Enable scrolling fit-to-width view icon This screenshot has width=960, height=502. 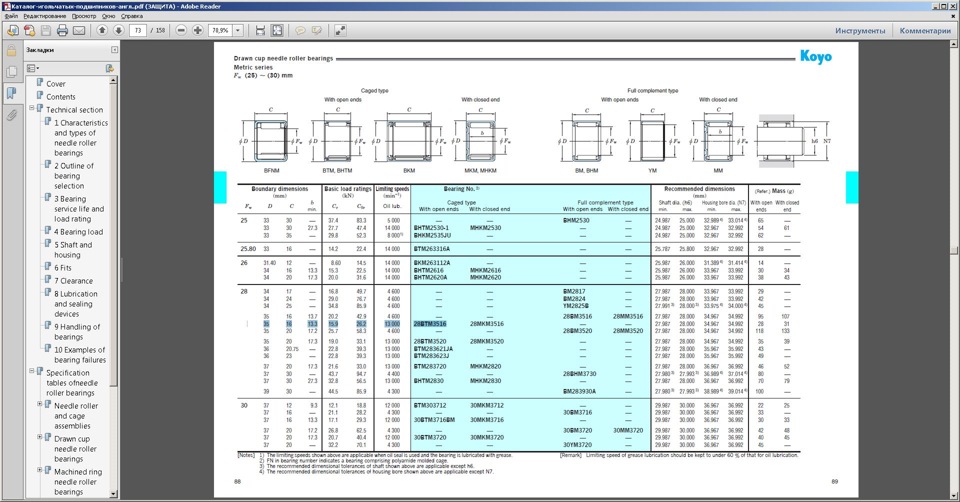(x=261, y=30)
